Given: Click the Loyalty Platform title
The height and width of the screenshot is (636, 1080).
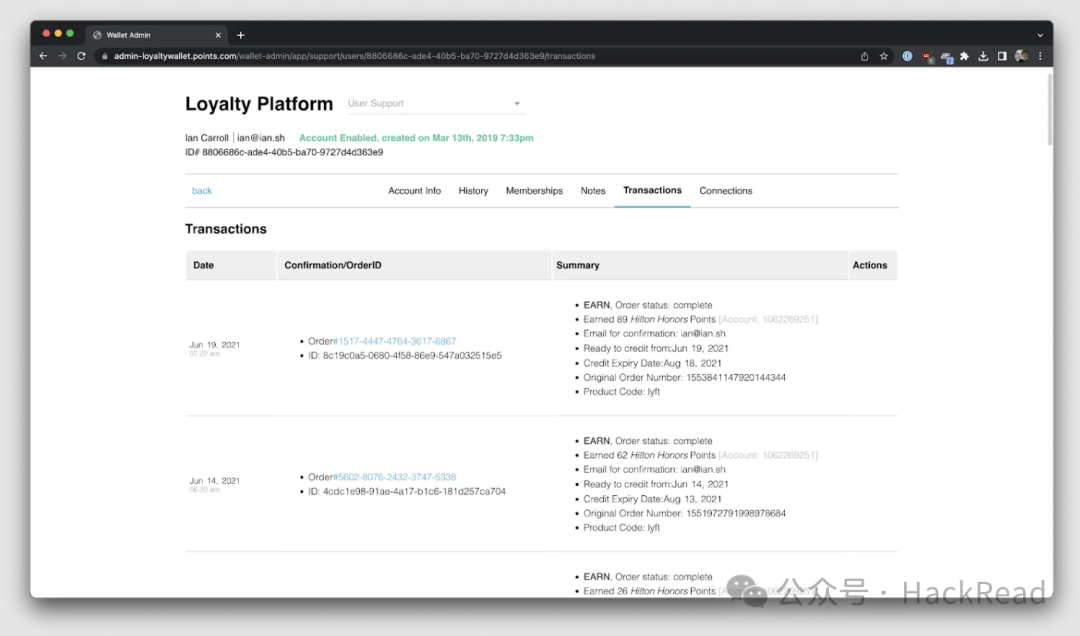Looking at the screenshot, I should pos(259,104).
